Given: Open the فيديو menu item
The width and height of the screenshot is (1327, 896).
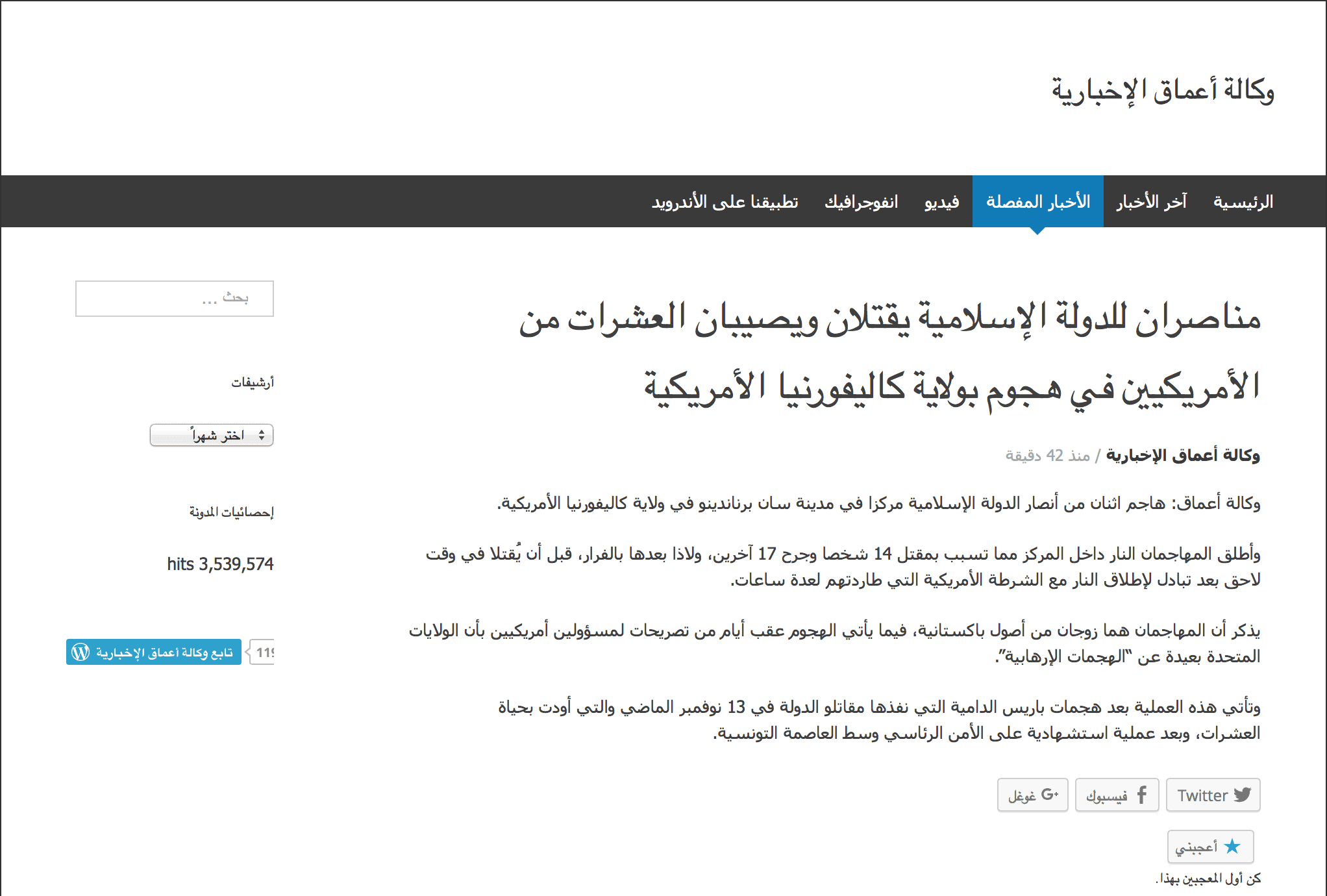Looking at the screenshot, I should 941,202.
